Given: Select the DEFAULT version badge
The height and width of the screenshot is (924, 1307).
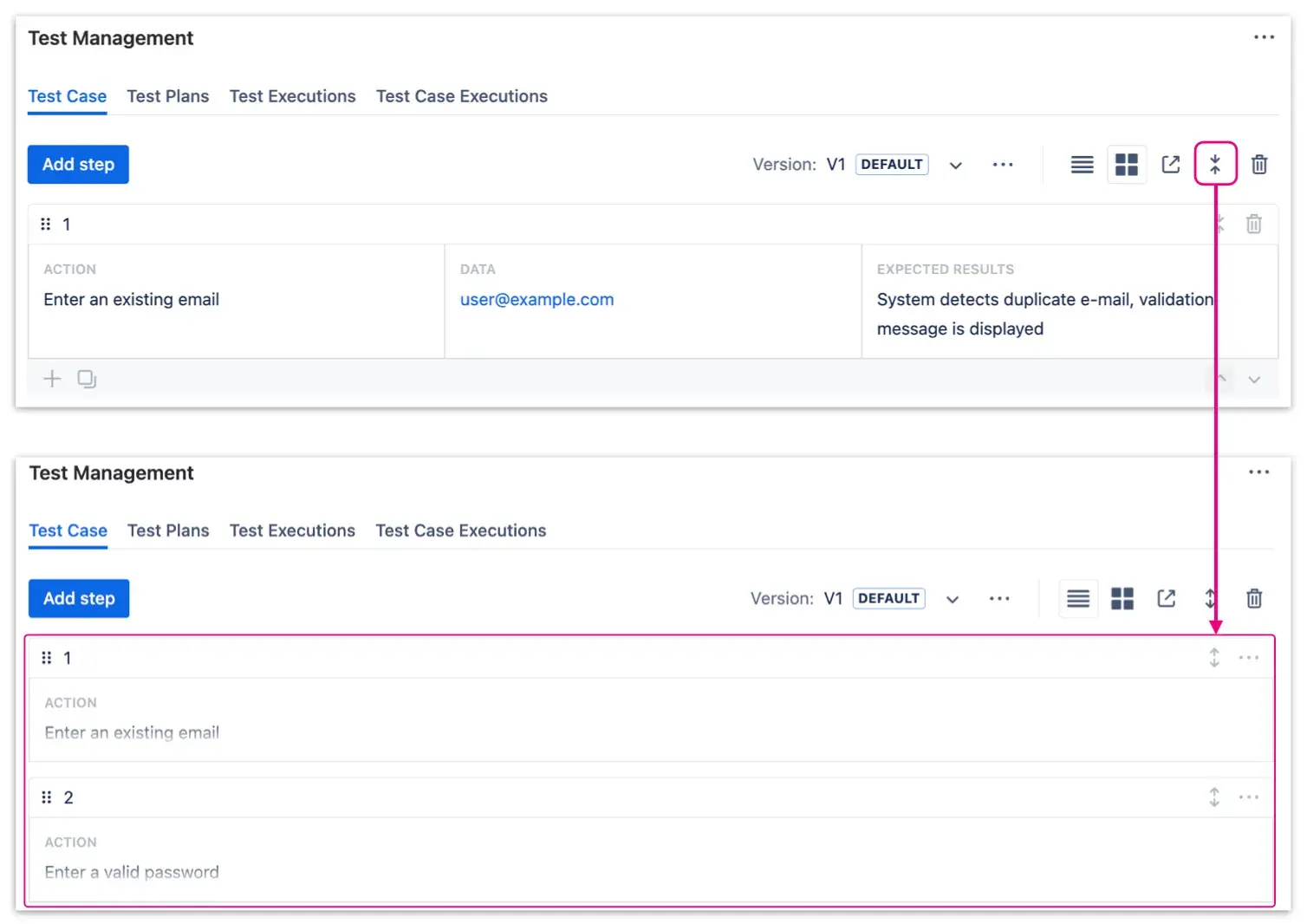Looking at the screenshot, I should click(892, 164).
